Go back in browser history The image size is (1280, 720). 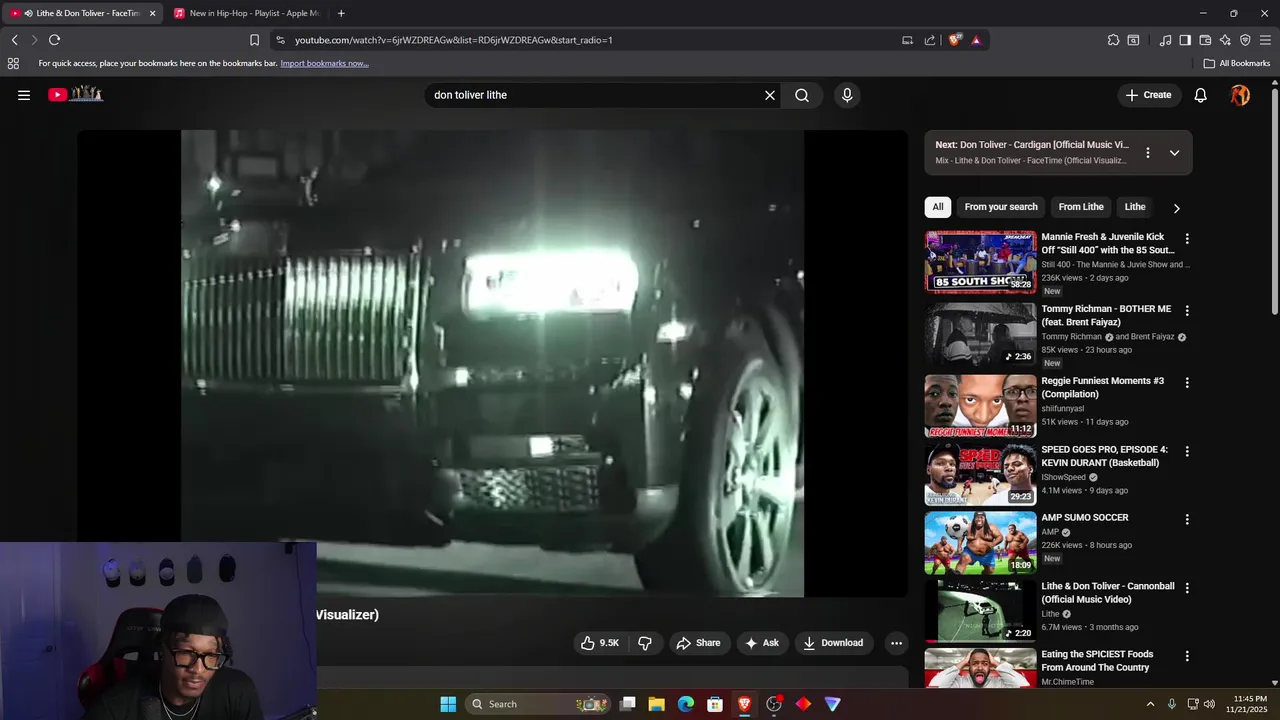(x=15, y=40)
